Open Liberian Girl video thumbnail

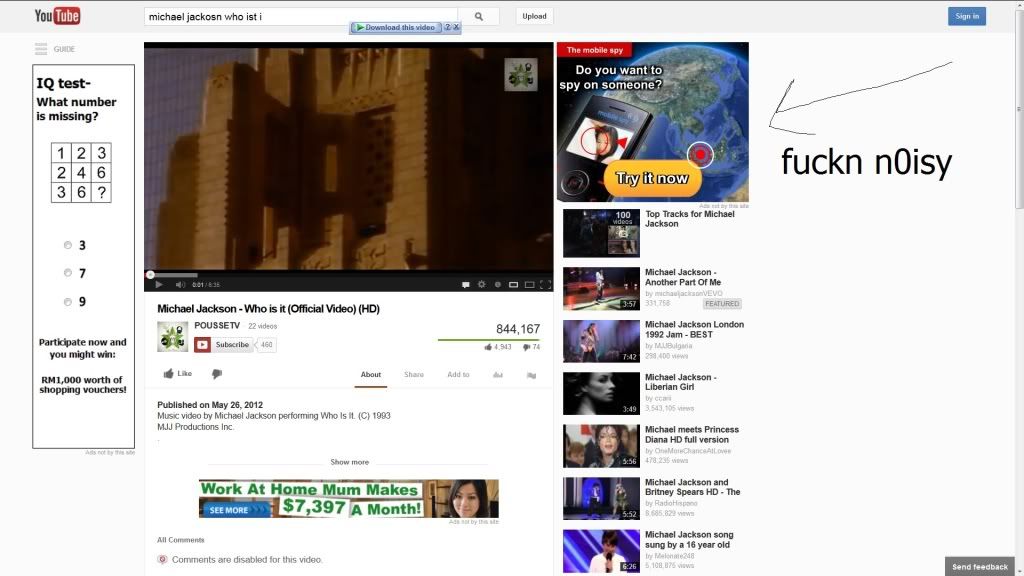pos(601,393)
